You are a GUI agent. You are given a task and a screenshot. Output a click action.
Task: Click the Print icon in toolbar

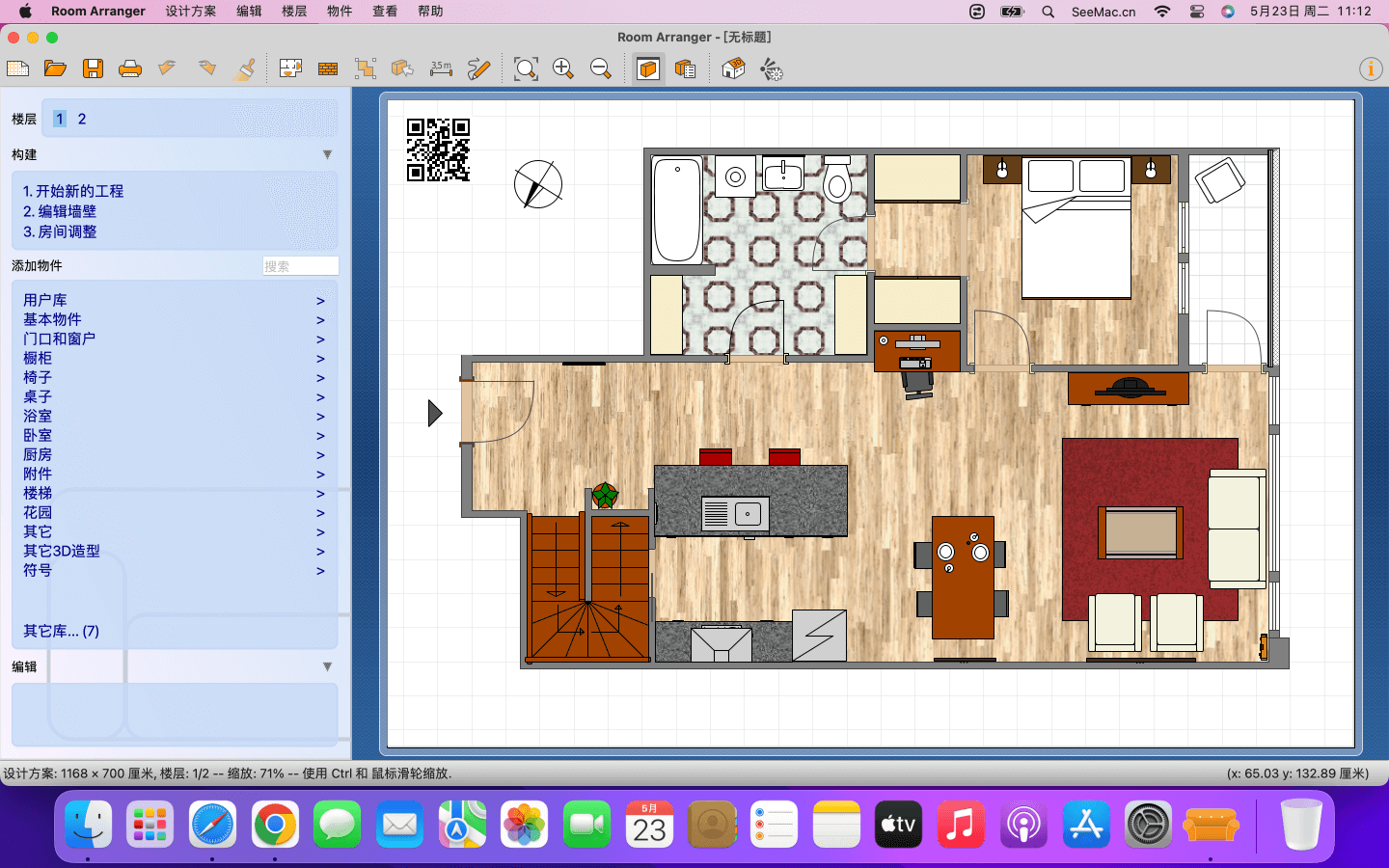[x=130, y=68]
